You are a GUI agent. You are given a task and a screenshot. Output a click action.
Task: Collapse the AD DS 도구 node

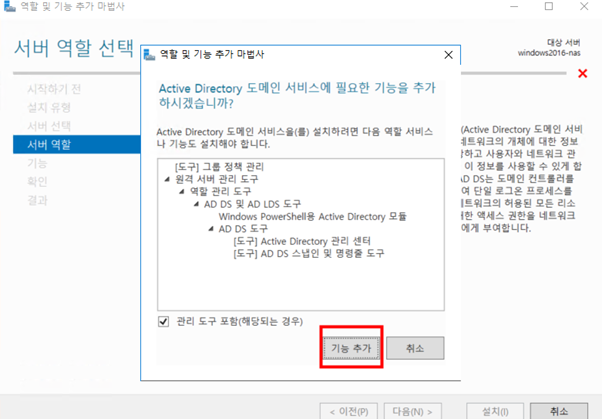coord(211,229)
